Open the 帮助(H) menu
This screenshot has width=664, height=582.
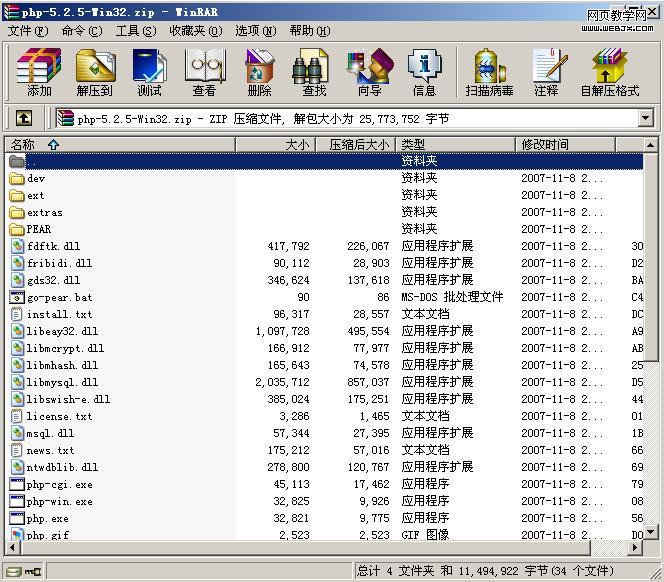click(310, 31)
